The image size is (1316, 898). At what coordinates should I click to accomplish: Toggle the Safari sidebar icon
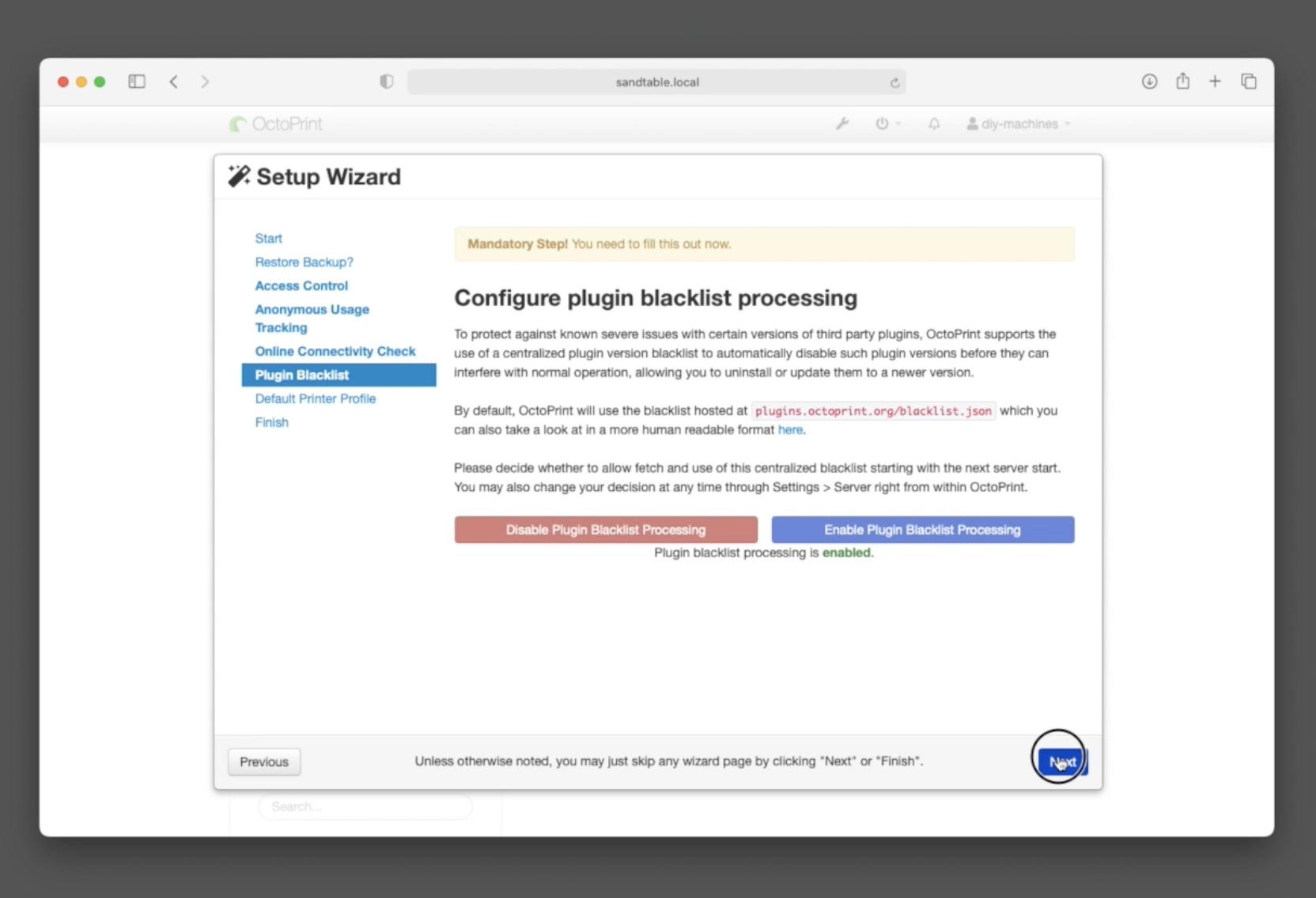click(x=137, y=81)
